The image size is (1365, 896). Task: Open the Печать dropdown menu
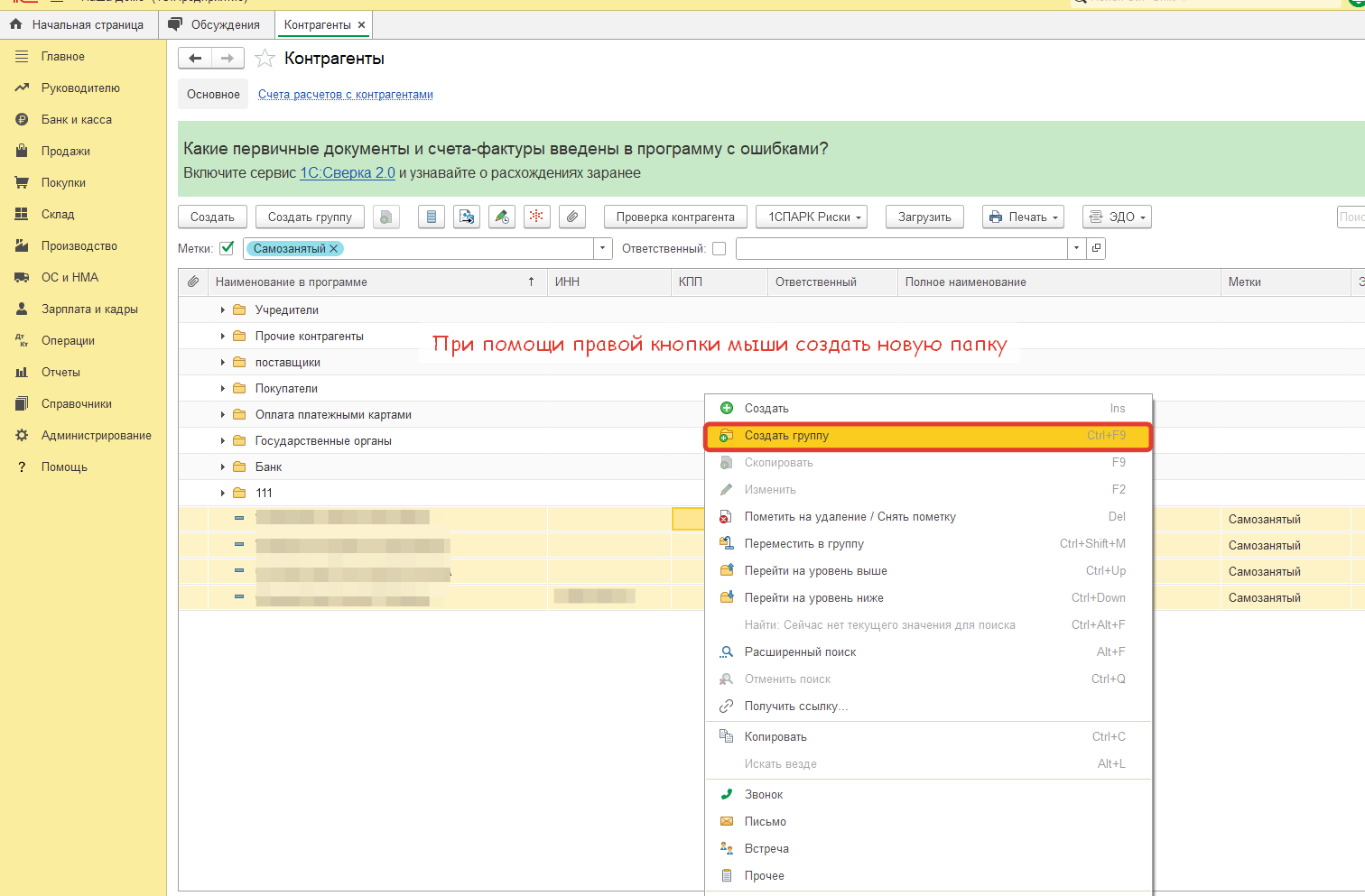pos(1023,217)
